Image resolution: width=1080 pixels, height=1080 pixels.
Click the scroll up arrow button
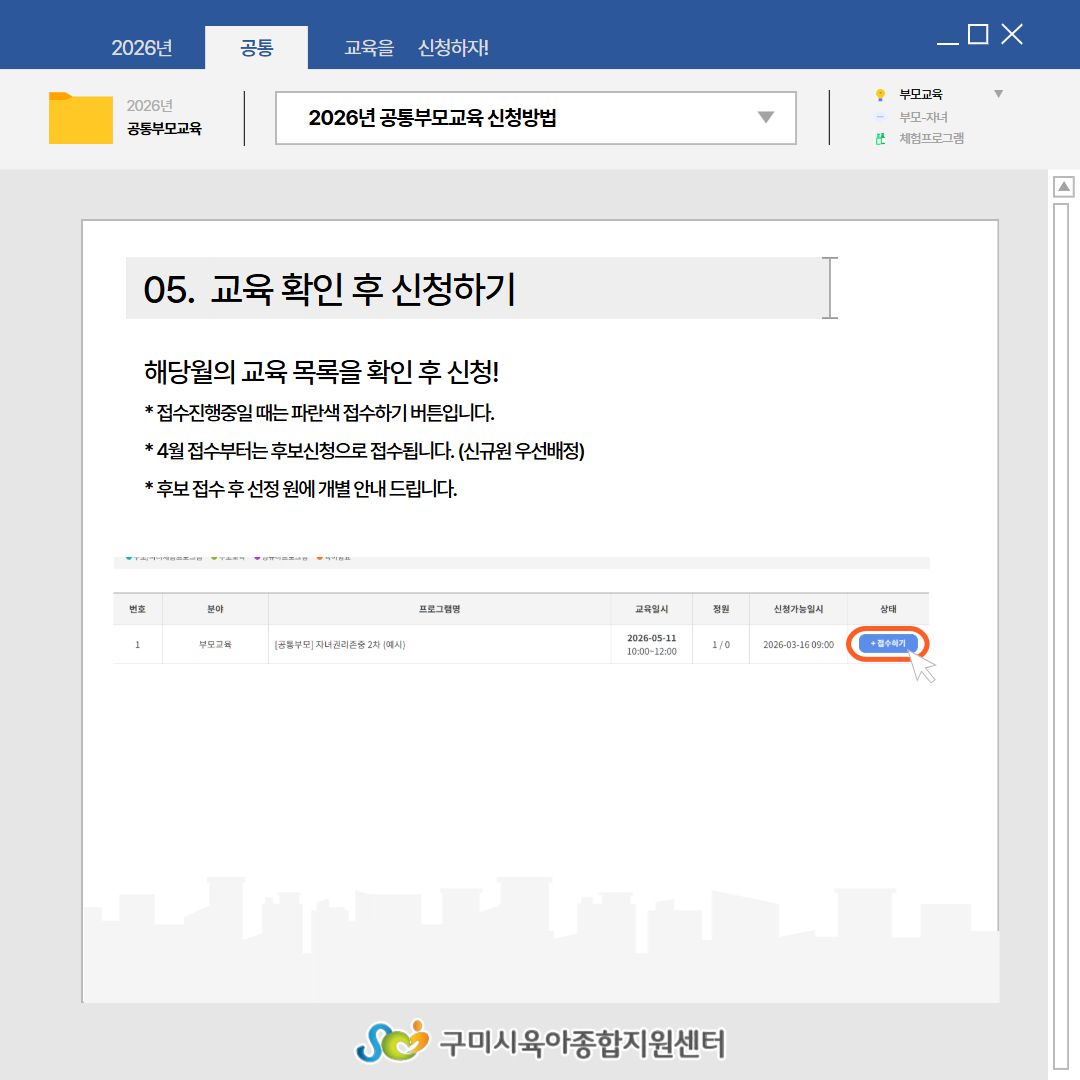point(1064,187)
